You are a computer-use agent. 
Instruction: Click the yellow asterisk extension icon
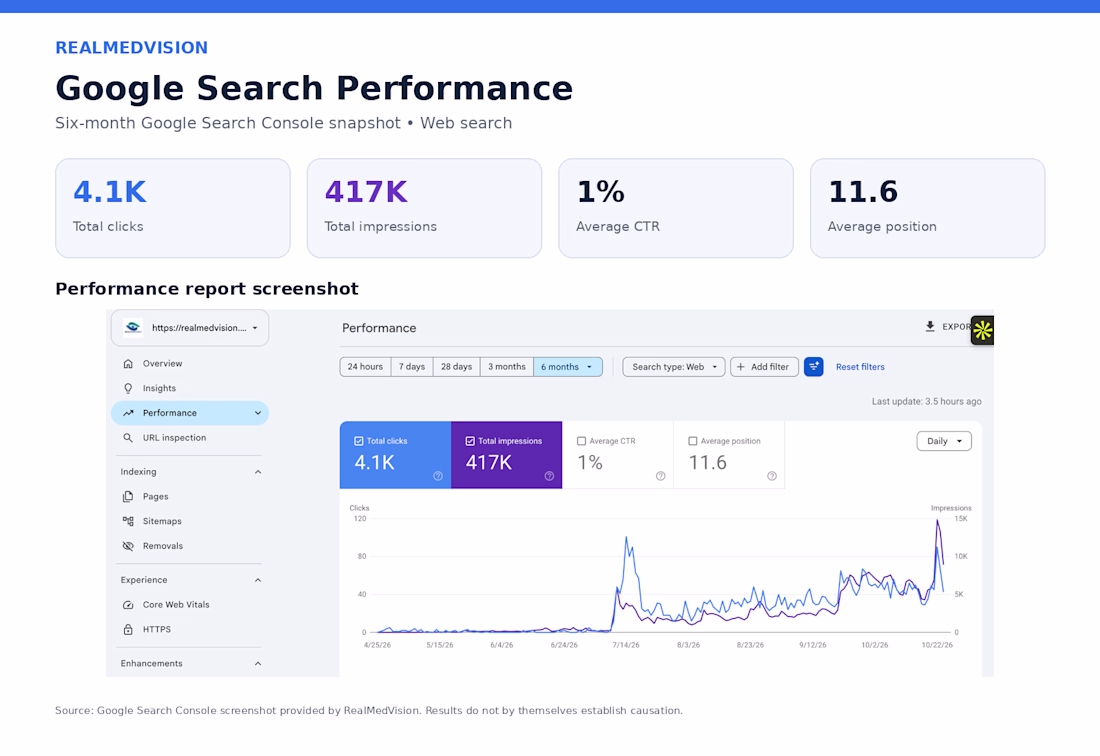tap(982, 330)
